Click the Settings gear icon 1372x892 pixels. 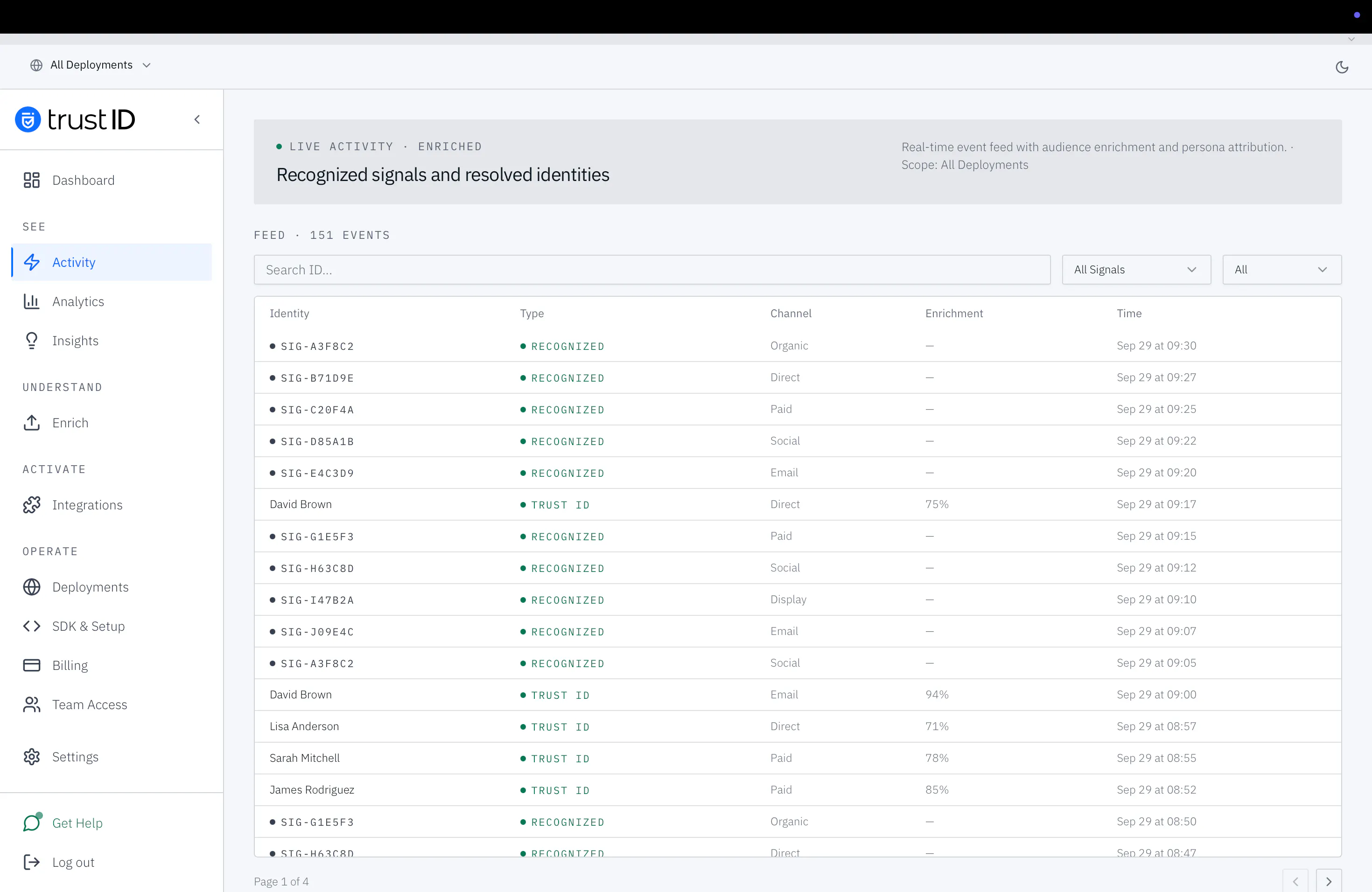point(32,757)
